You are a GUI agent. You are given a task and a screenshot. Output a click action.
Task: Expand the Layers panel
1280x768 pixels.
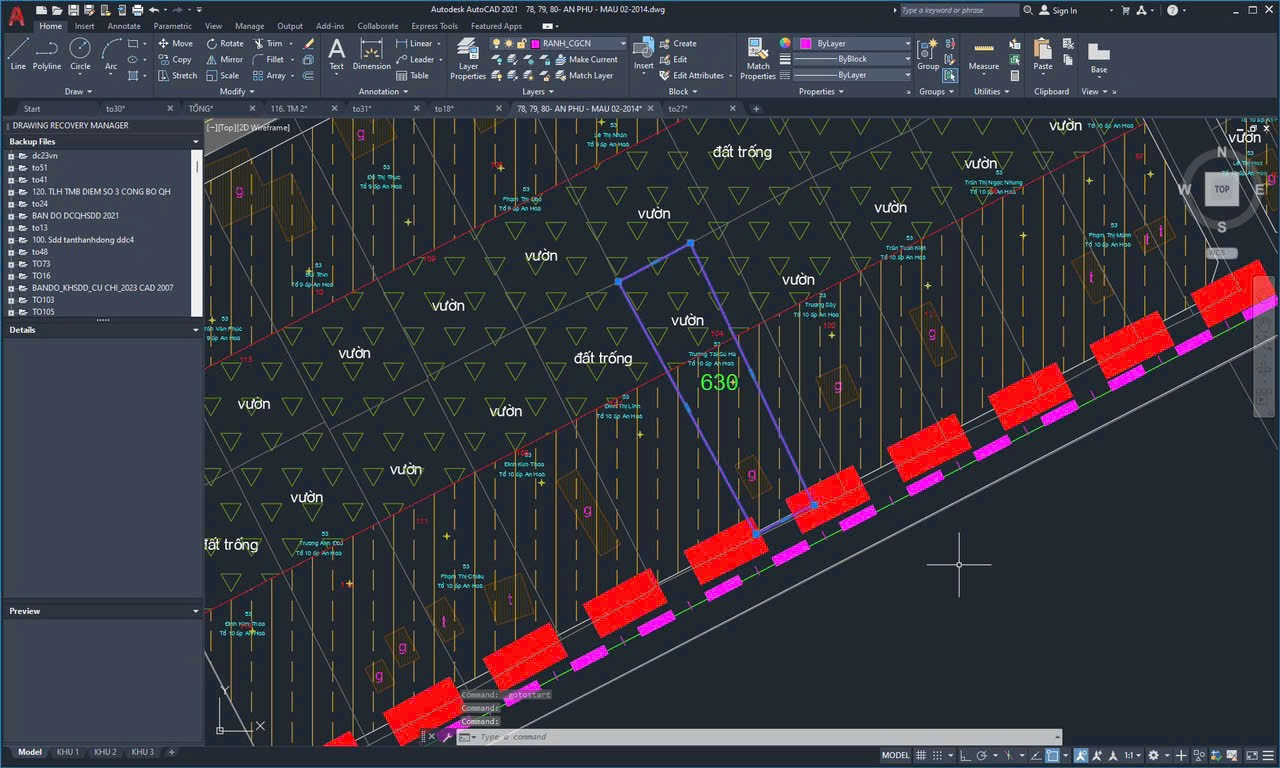tap(537, 91)
